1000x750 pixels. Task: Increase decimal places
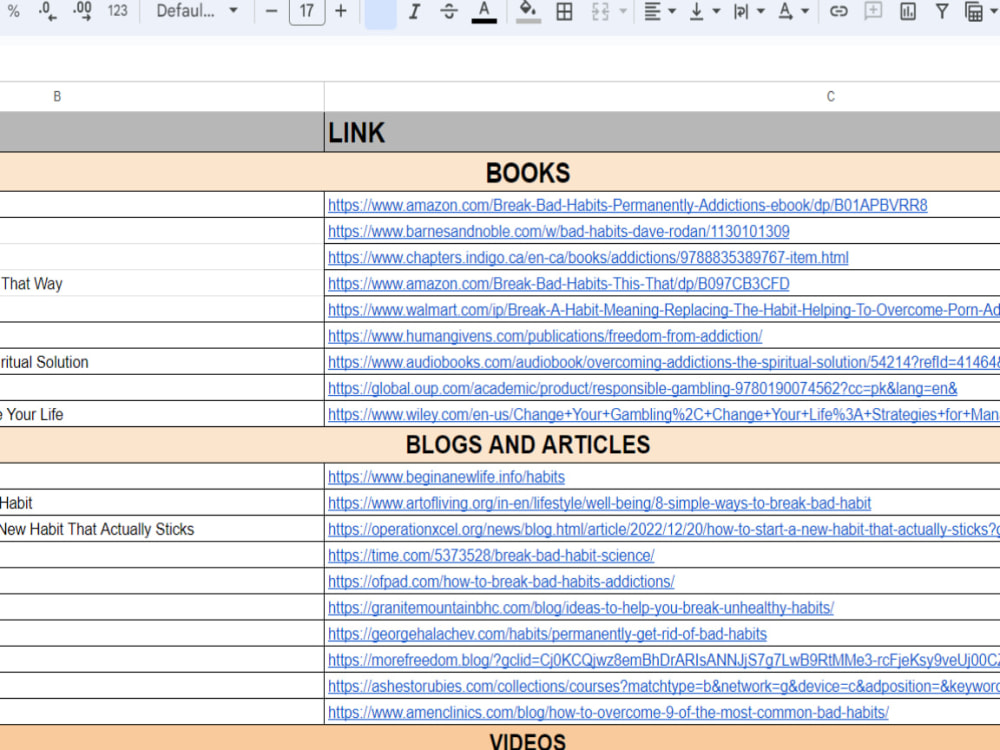pos(82,12)
